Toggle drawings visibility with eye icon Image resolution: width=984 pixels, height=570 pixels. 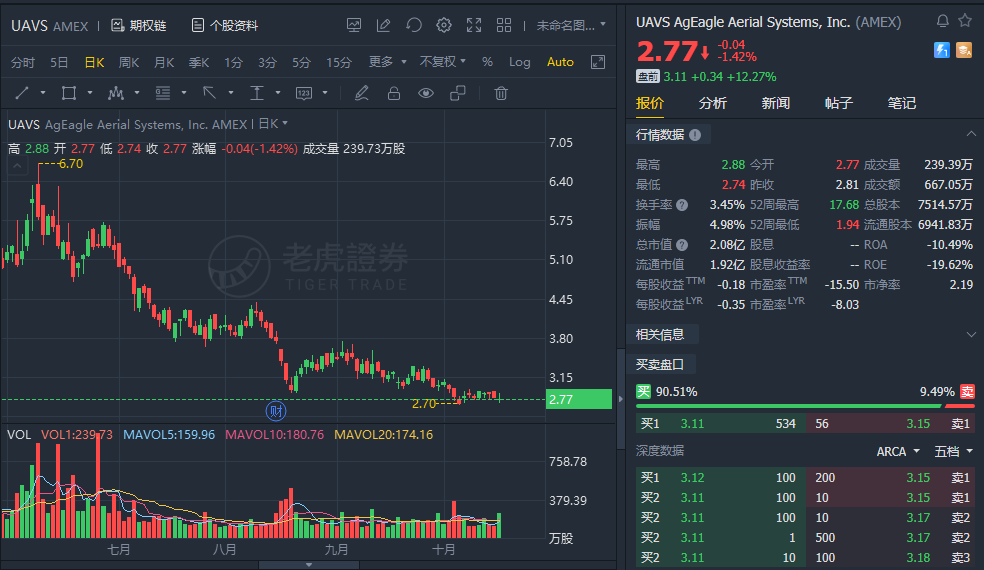[426, 94]
